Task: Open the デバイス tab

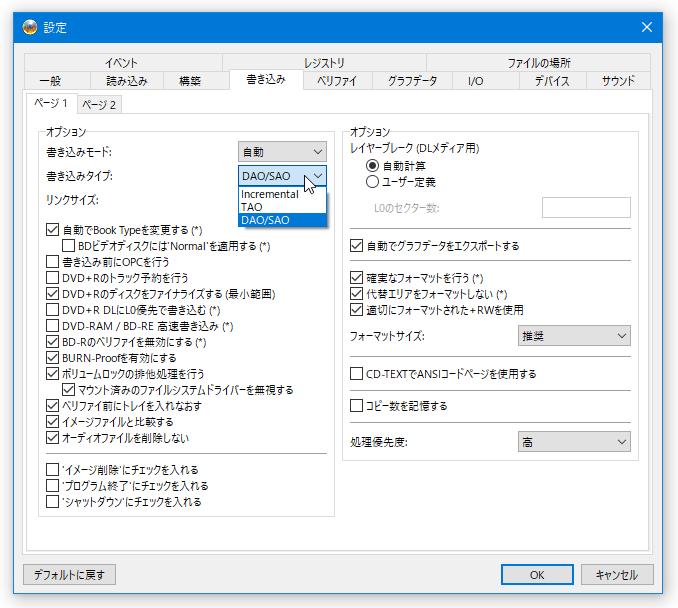Action: pos(552,81)
